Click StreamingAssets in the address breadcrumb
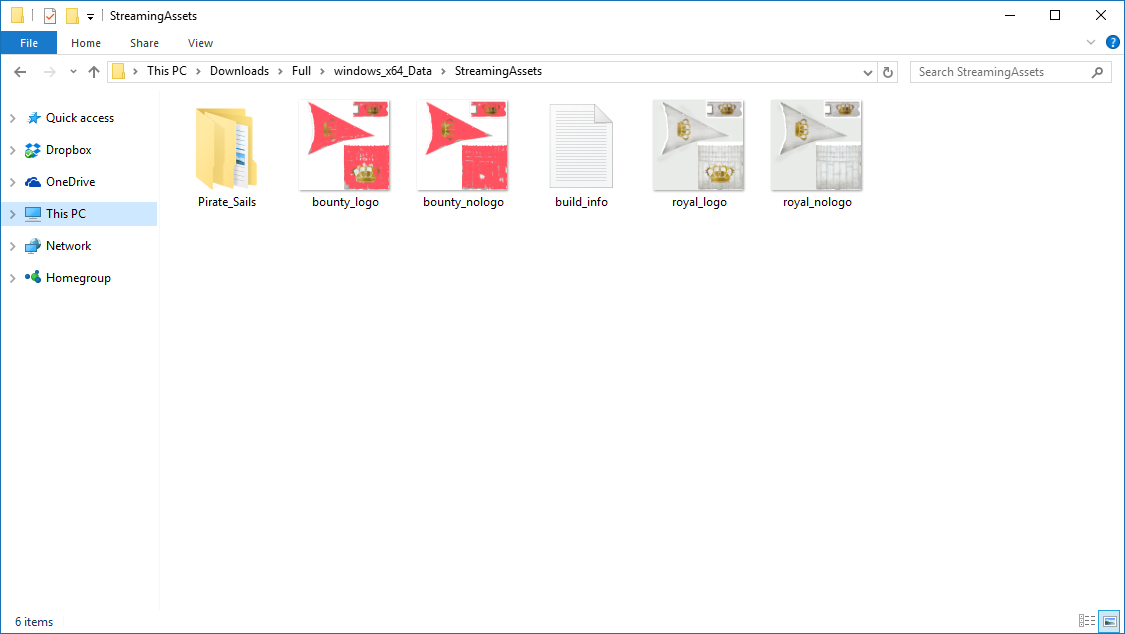Image resolution: width=1125 pixels, height=634 pixels. tap(498, 71)
